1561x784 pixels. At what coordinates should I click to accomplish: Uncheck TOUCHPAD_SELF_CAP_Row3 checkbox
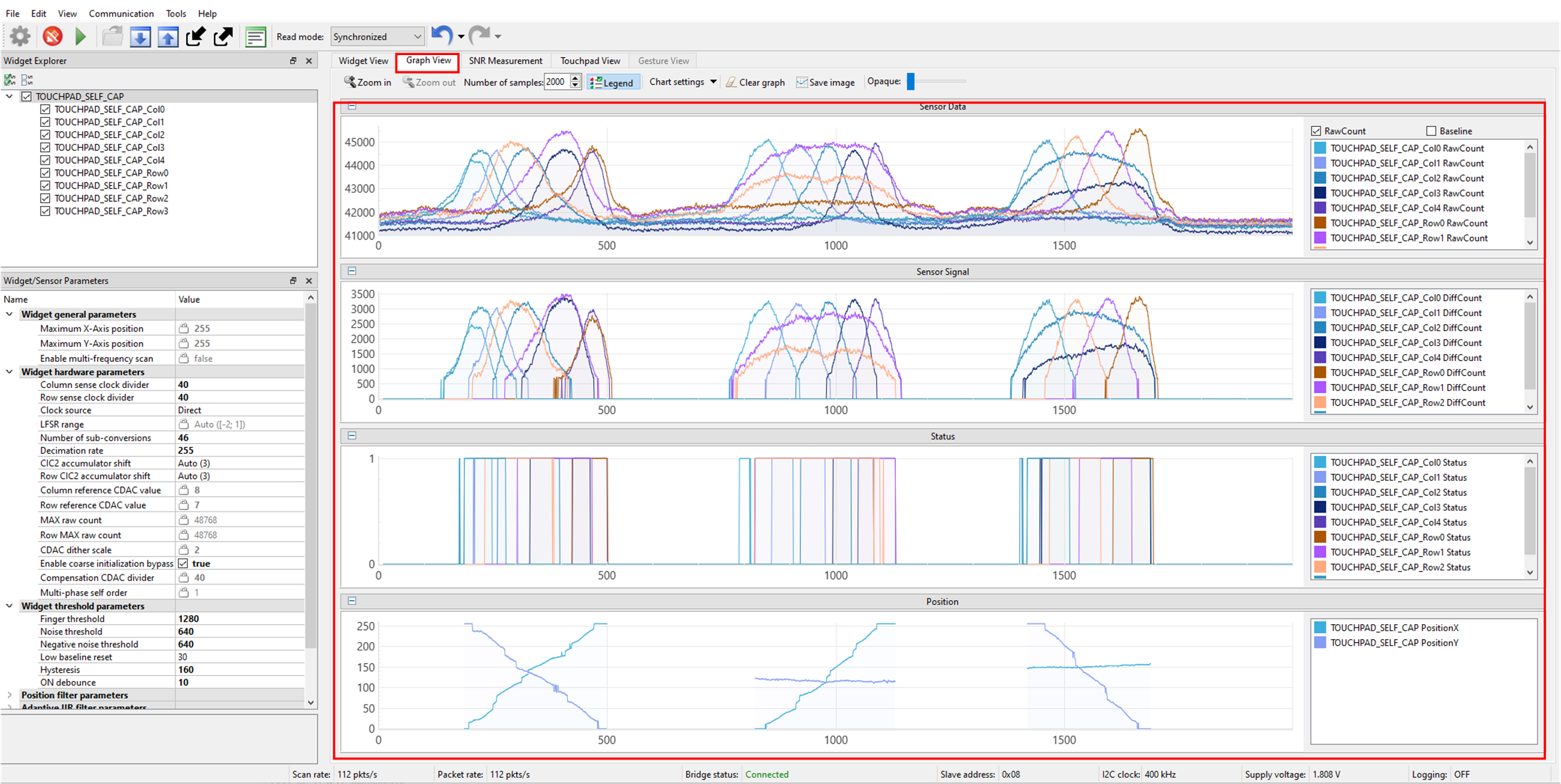point(45,211)
